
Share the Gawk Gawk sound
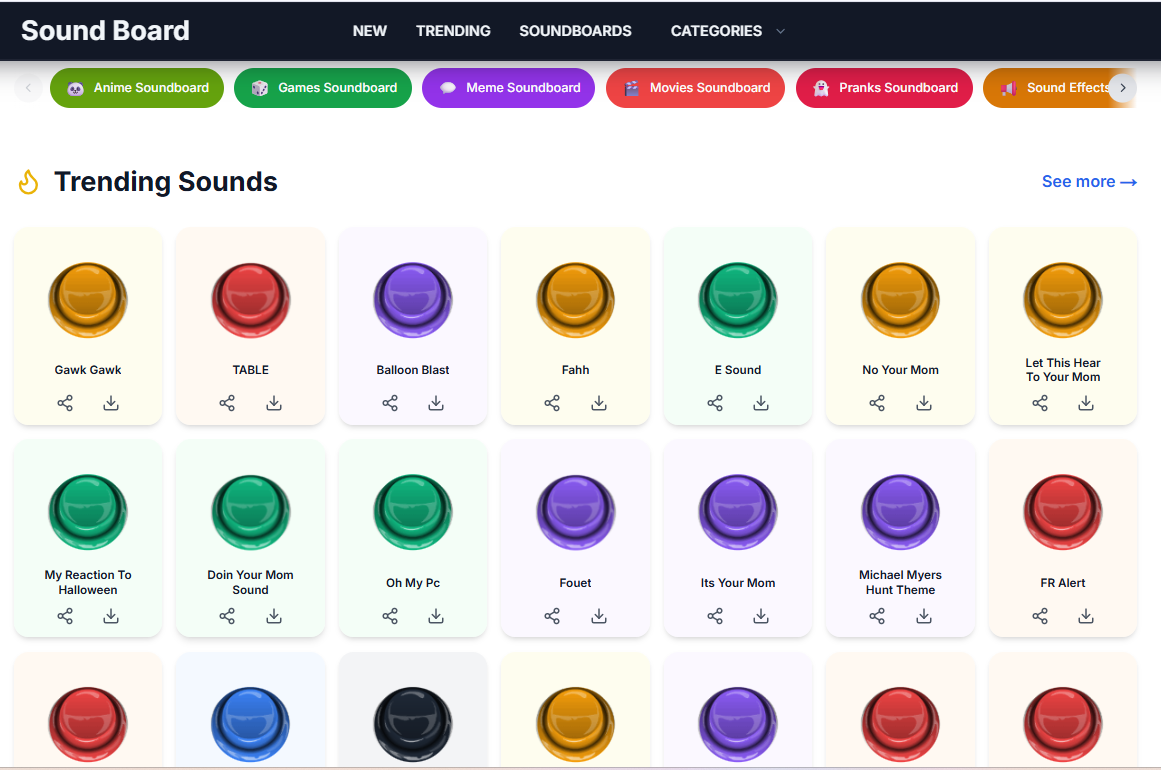(x=65, y=403)
